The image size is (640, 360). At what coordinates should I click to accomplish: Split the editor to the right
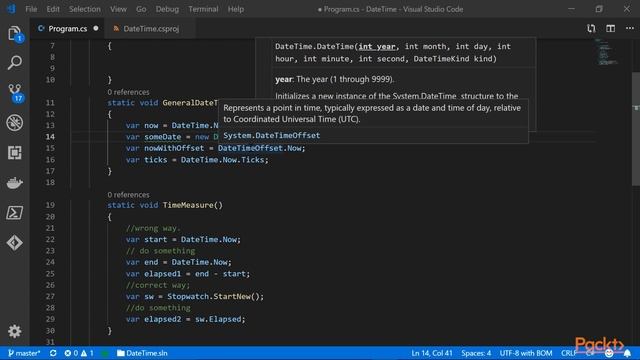click(x=611, y=29)
